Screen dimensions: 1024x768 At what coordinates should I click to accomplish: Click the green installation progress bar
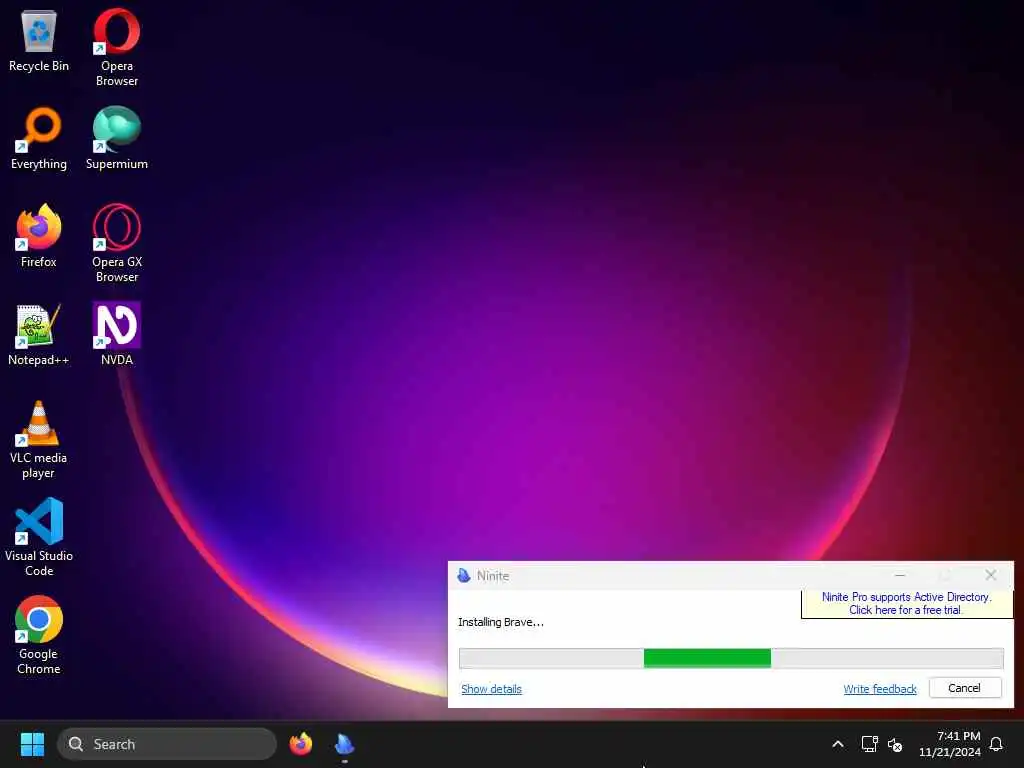(x=731, y=658)
